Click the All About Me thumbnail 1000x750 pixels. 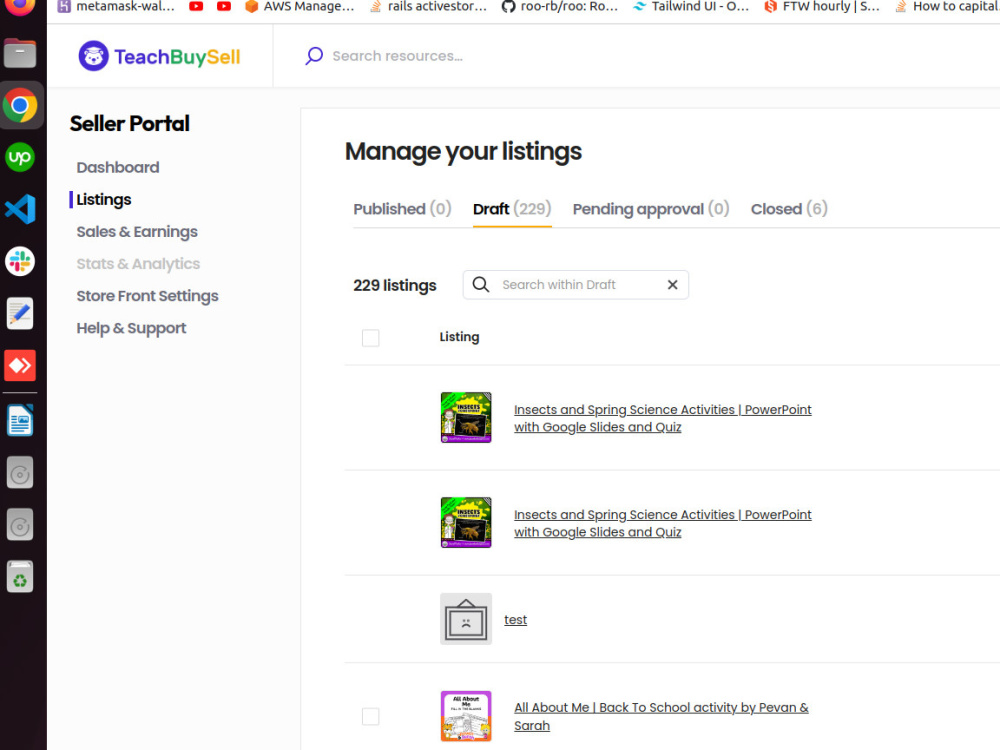pos(466,716)
